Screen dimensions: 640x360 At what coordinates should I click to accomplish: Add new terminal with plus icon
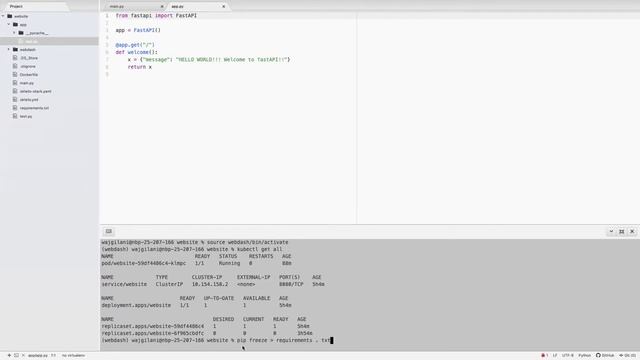click(x=9, y=356)
